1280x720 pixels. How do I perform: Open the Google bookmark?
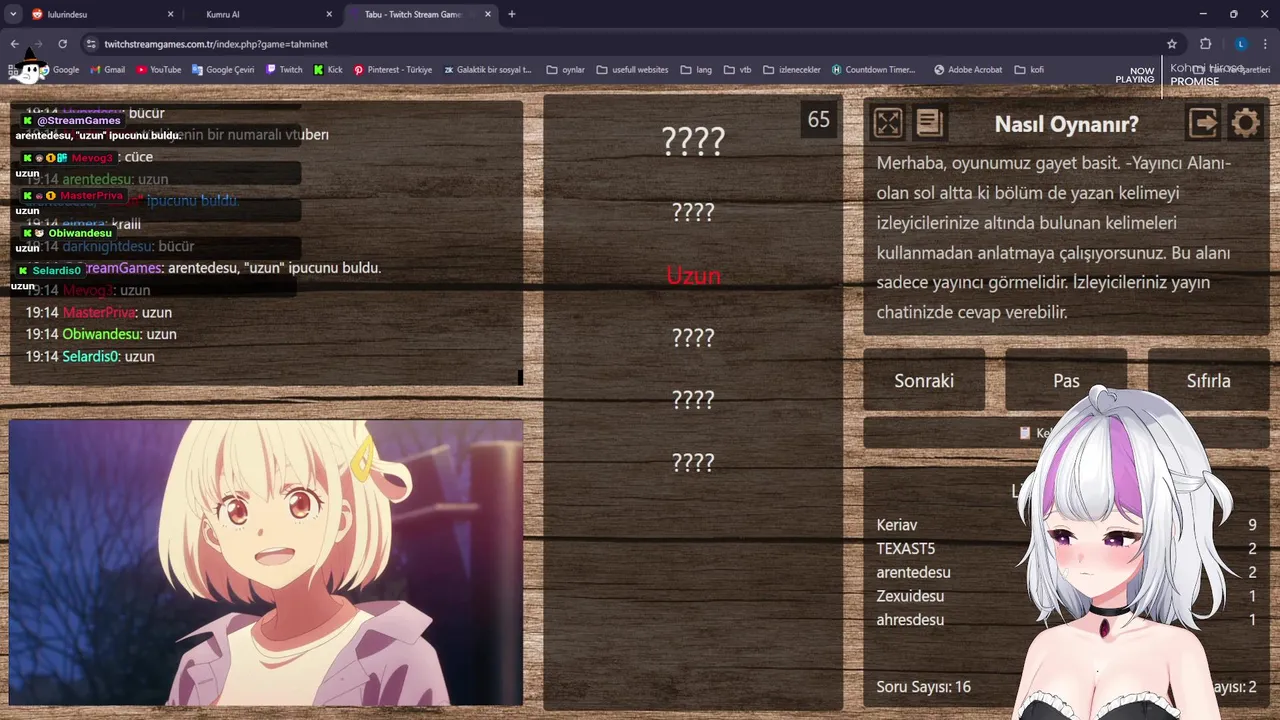[x=58, y=70]
